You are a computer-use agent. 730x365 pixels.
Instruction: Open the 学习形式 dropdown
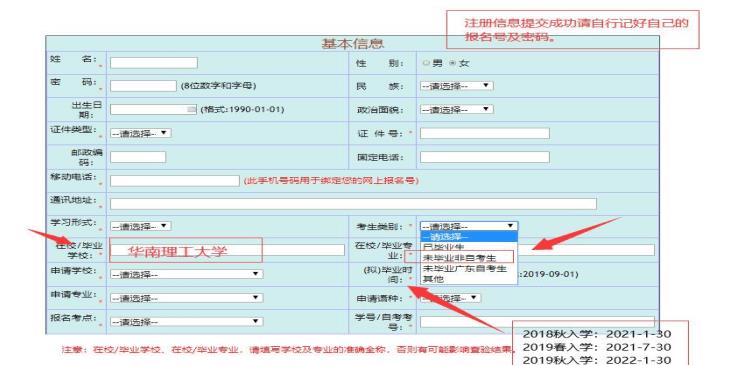tap(141, 227)
